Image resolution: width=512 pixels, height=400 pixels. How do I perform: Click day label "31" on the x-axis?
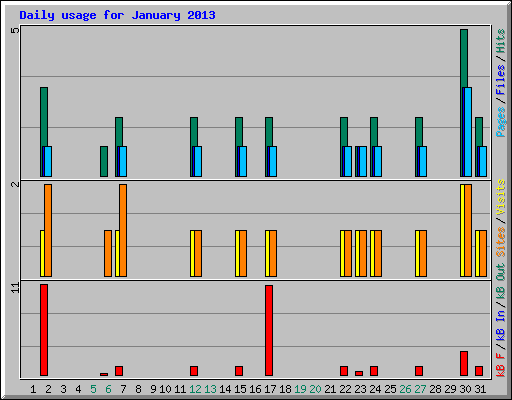click(480, 389)
